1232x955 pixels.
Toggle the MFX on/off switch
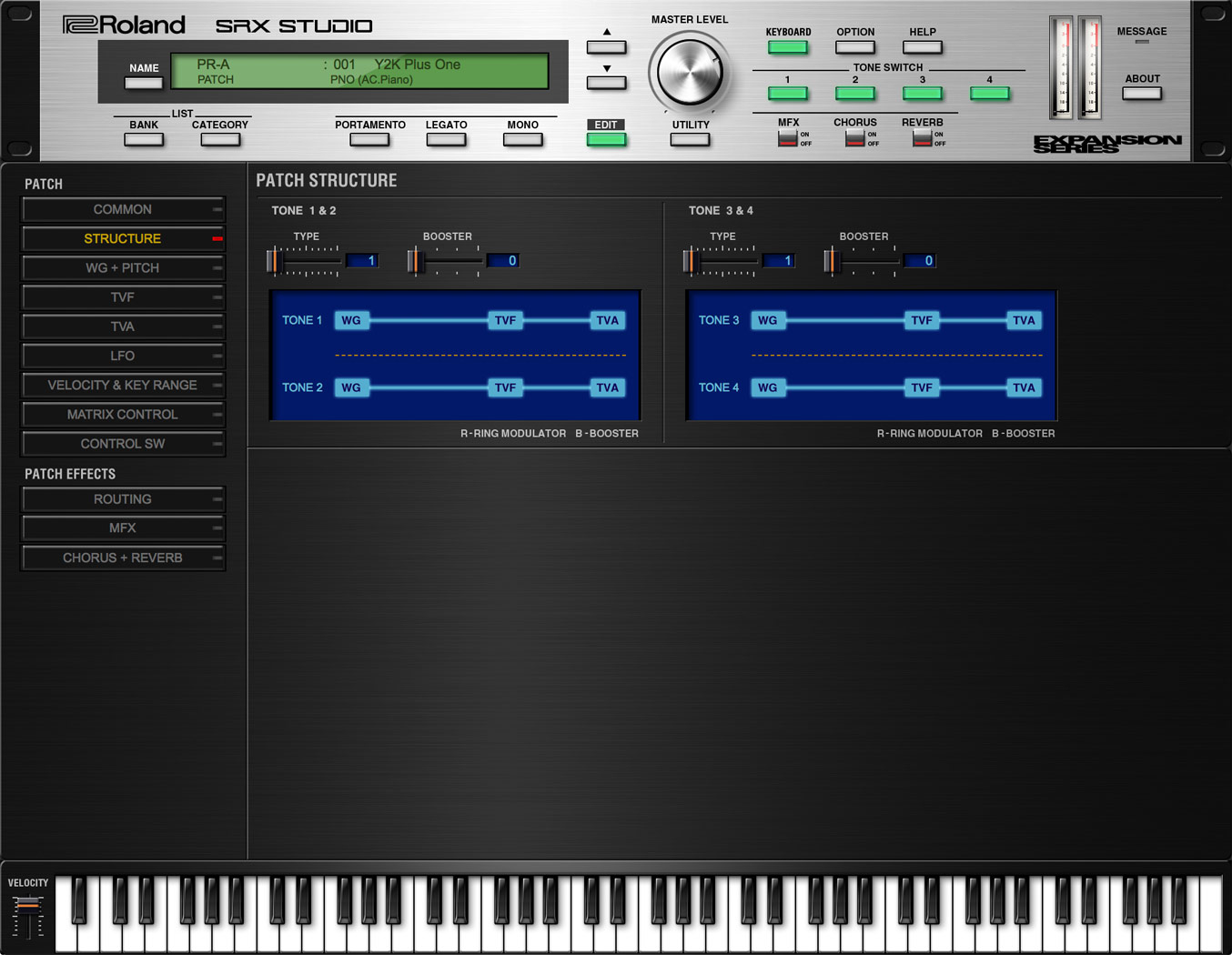coord(787,138)
